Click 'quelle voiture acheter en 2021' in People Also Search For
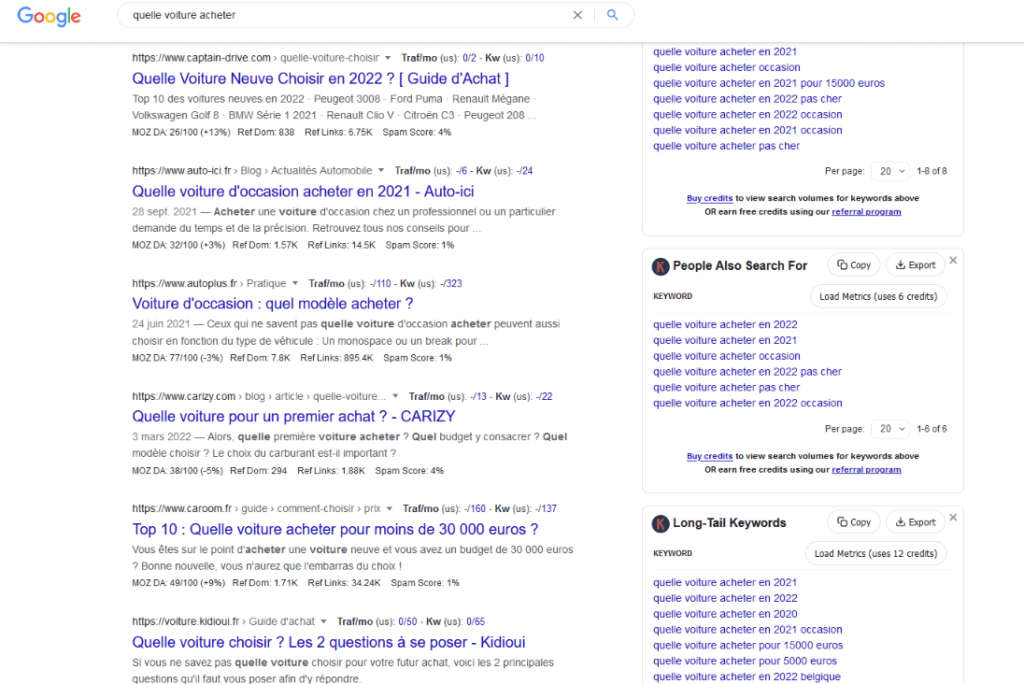 pos(725,340)
